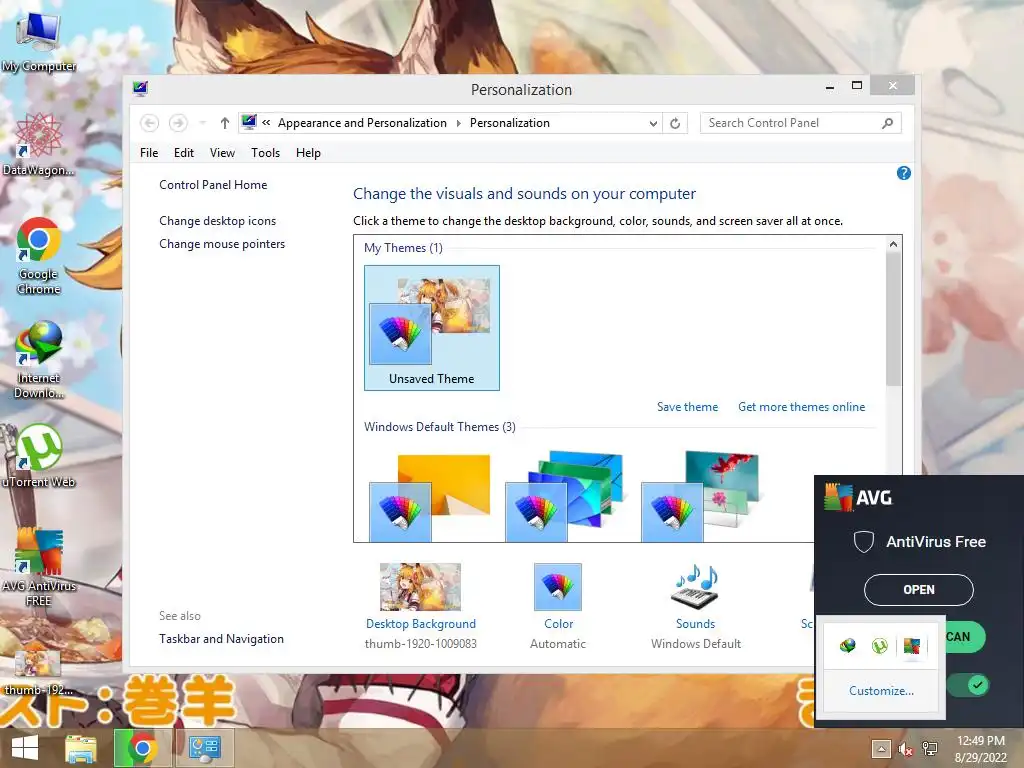
Task: Select the yellow Windows default theme
Action: click(x=429, y=496)
